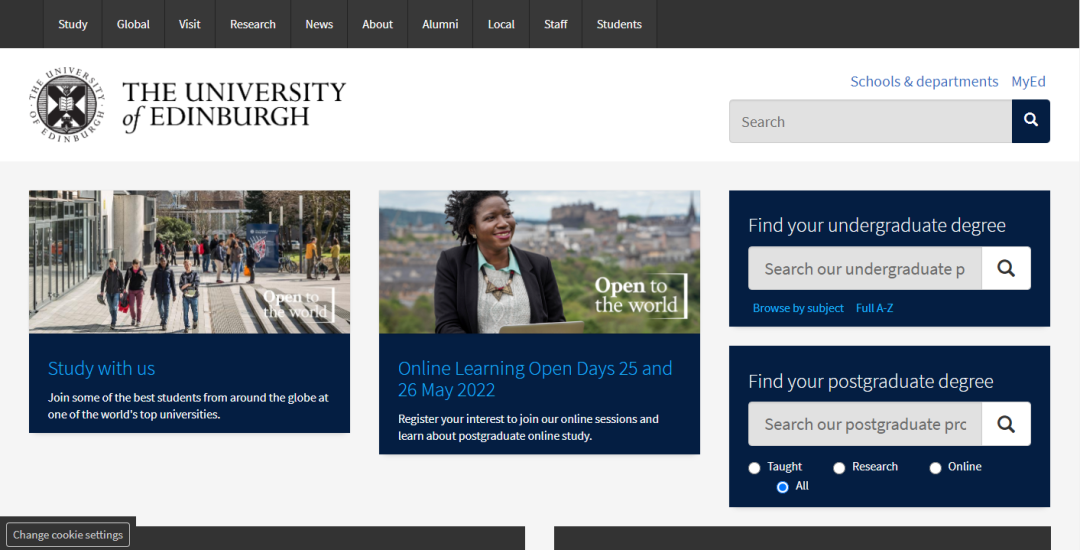Click the University of Edinburgh crest logo
The image size is (1080, 550).
pyautogui.click(x=67, y=105)
